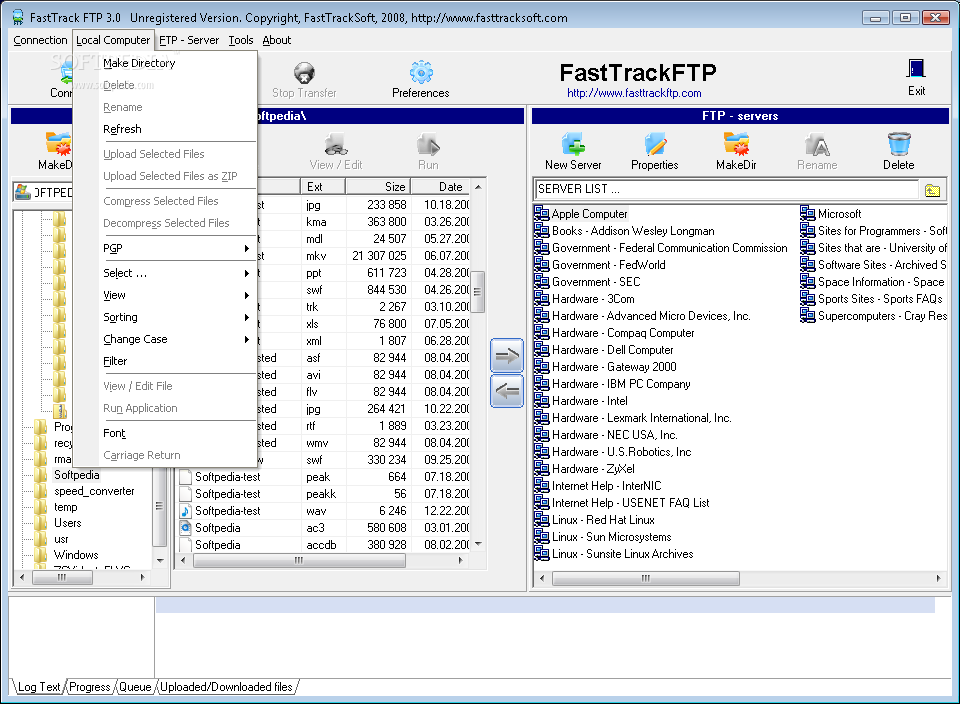Click the New Server icon

[573, 144]
